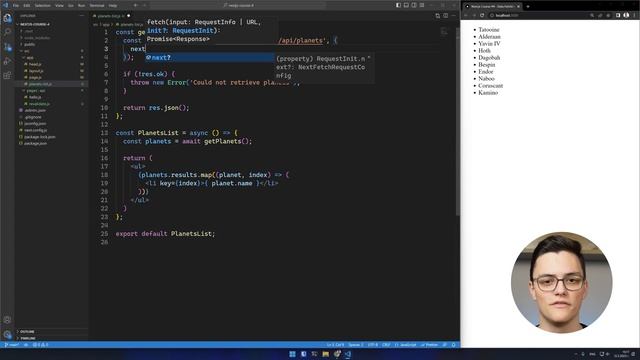
Task: Open a new browser tab with plus
Action: (528, 6)
